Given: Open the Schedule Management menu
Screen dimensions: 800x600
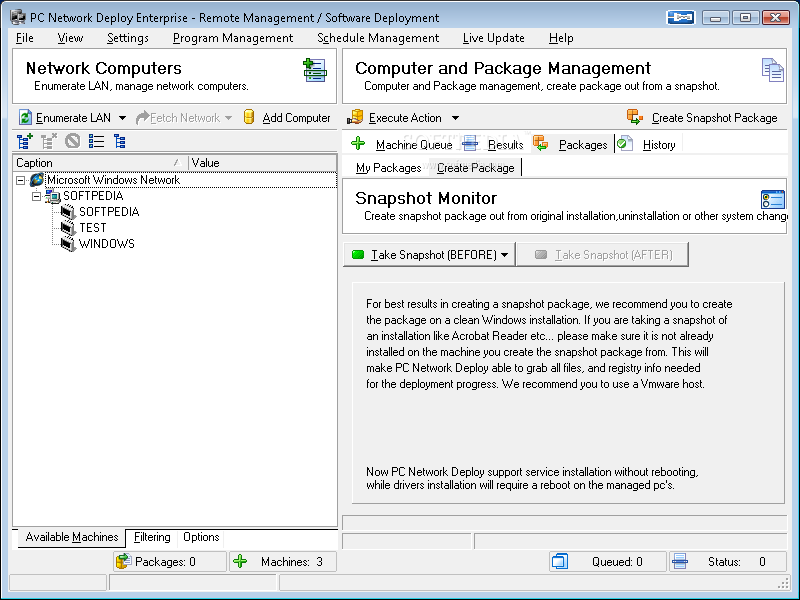Looking at the screenshot, I should (378, 38).
